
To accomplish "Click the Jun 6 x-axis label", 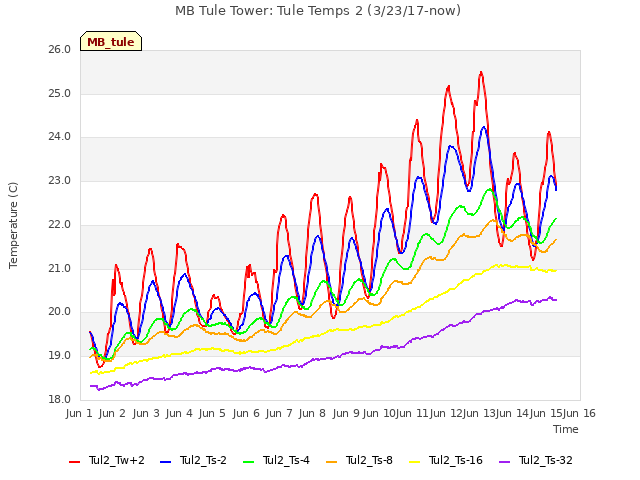I will click(246, 413).
